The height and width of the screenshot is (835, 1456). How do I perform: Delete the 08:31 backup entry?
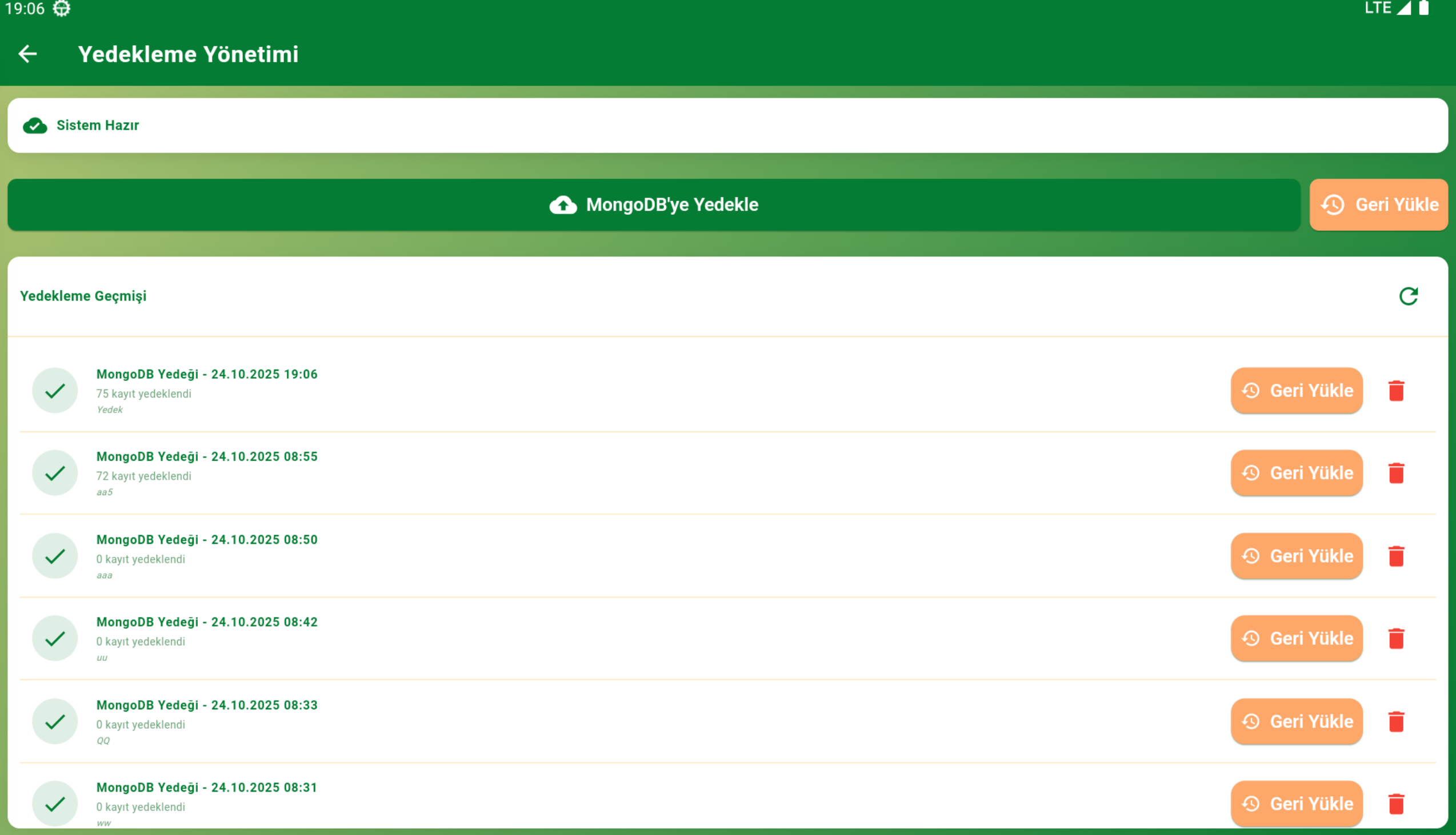[x=1396, y=804]
